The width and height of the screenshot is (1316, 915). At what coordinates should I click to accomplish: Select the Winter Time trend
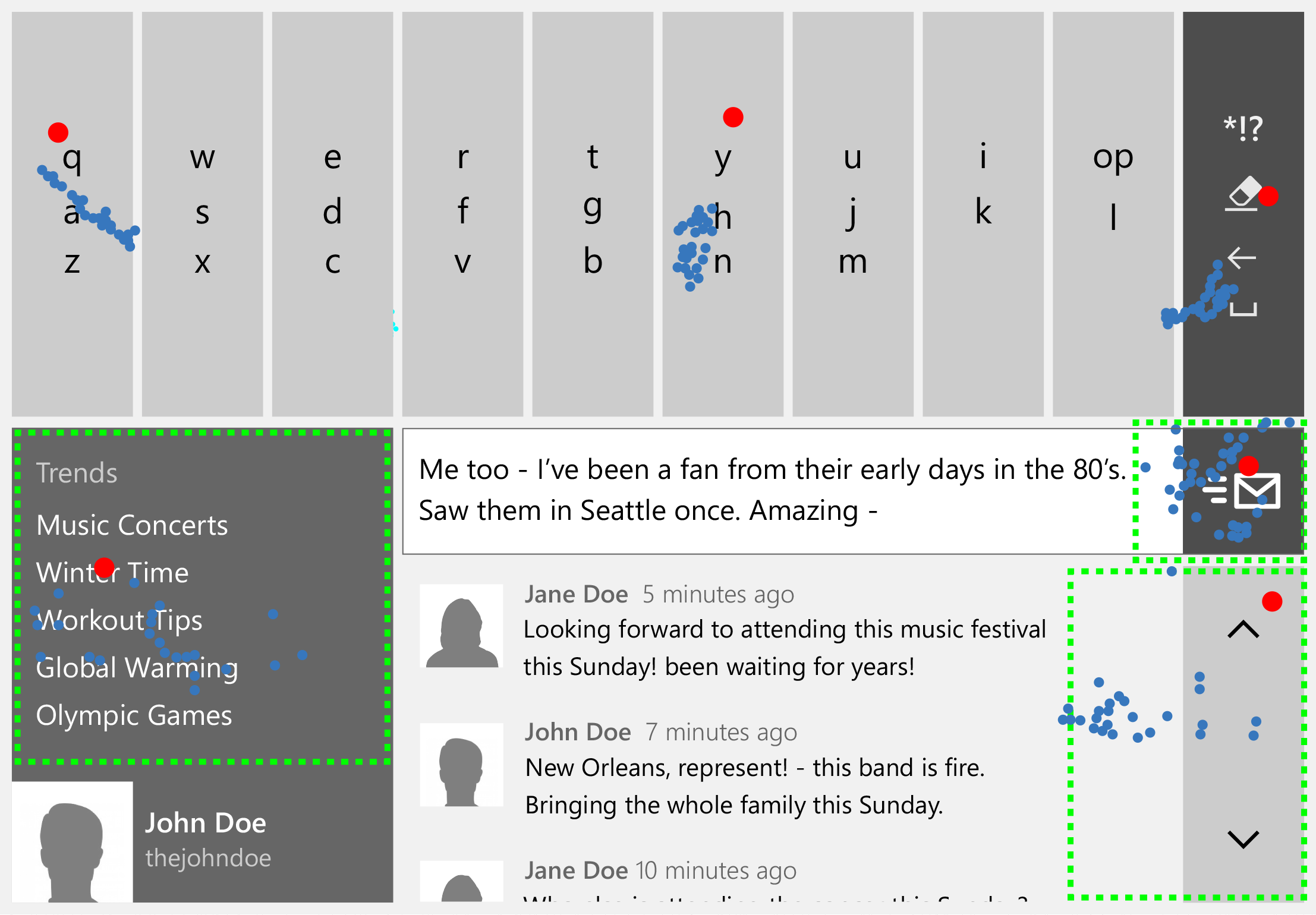click(x=112, y=573)
